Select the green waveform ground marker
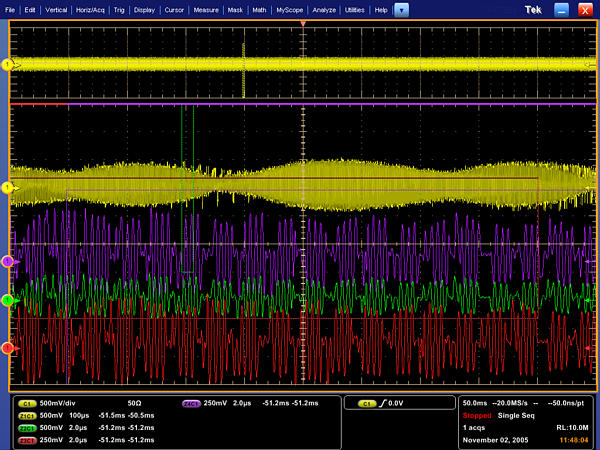600x450 pixels. coord(8,300)
